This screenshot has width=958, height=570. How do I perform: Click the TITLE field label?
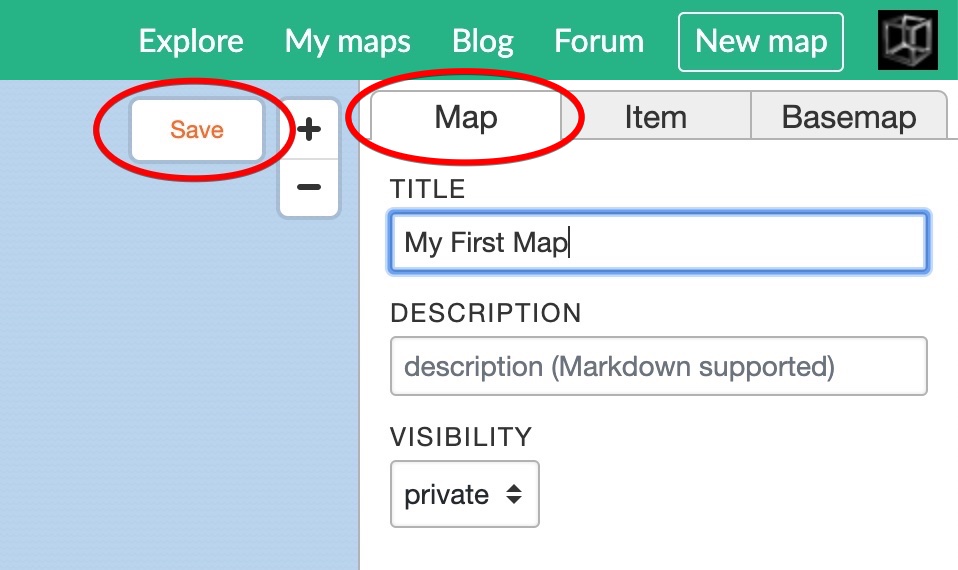pyautogui.click(x=428, y=189)
